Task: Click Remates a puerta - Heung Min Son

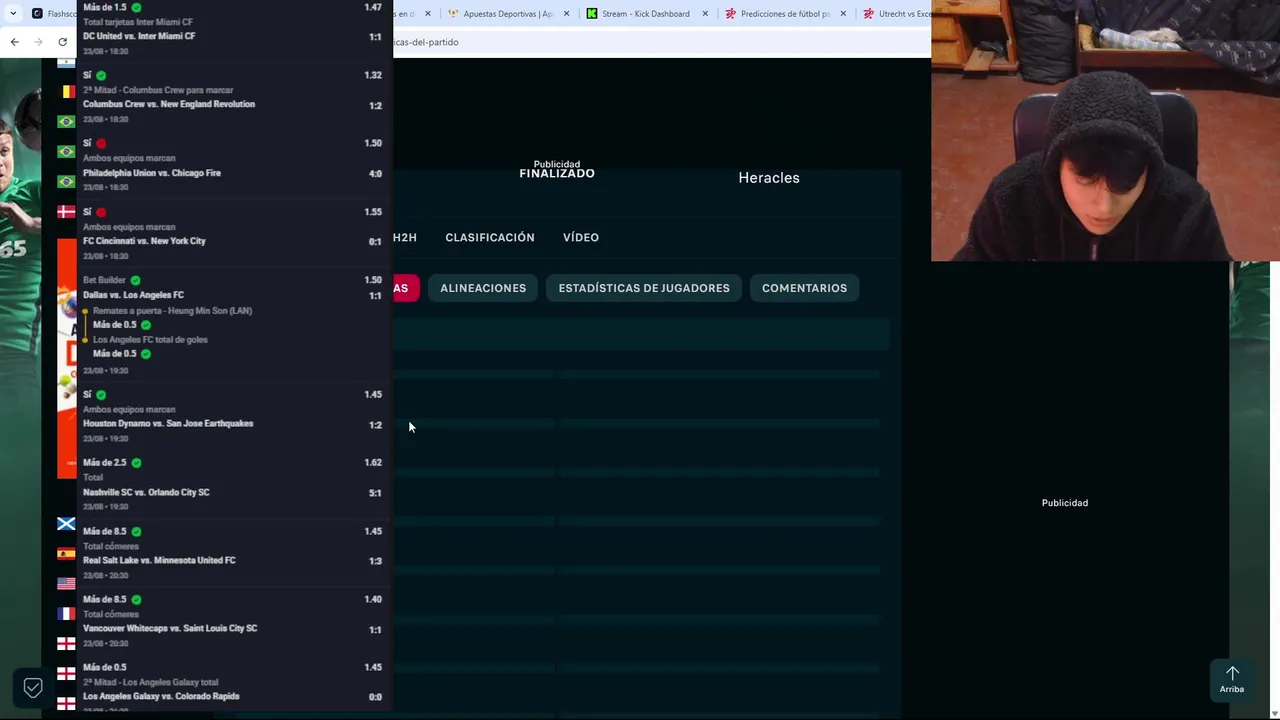Action: pyautogui.click(x=172, y=311)
